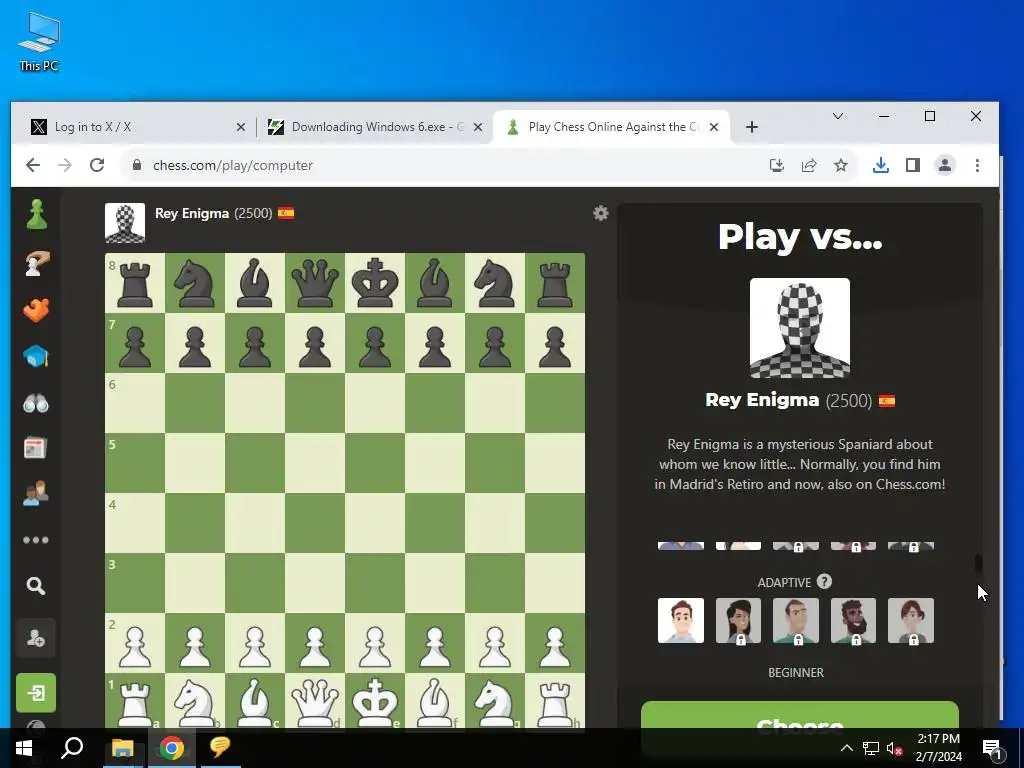Click the Sign Up add-user sidebar icon
This screenshot has width=1024, height=768.
pos(36,638)
